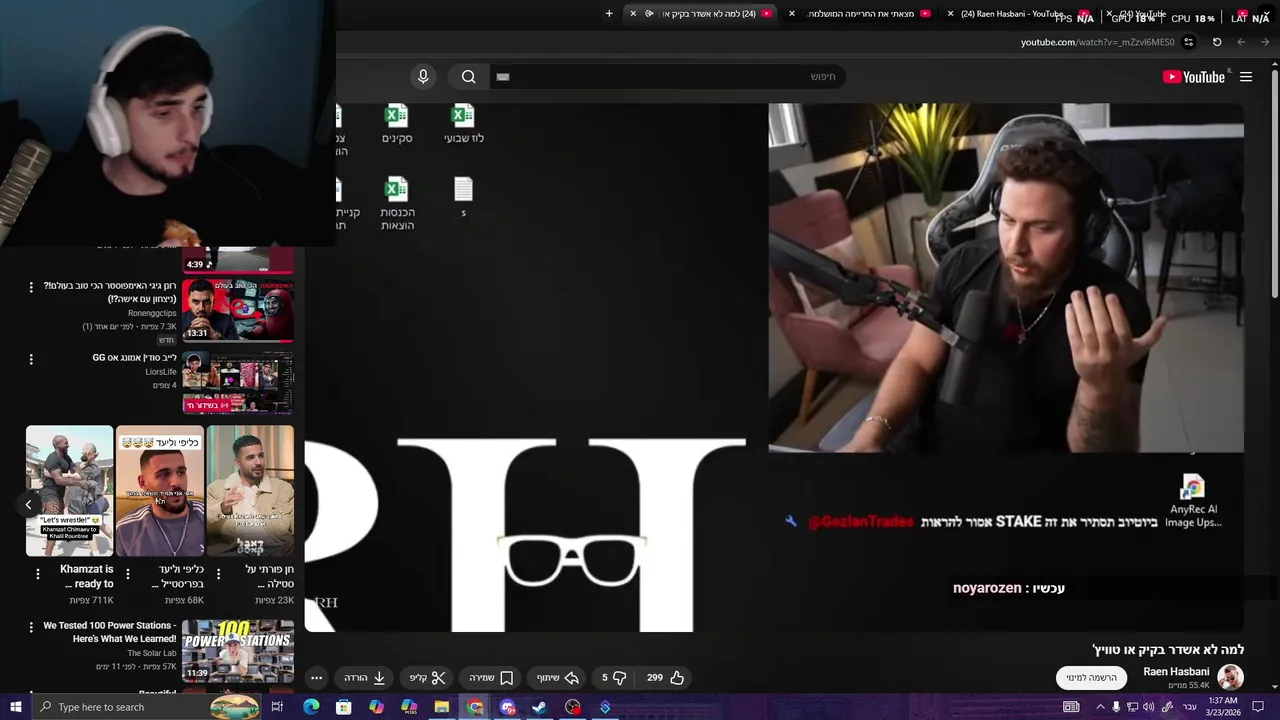Open options menu for LiorsLife video
Viewport: 1280px width, 720px height.
31,359
